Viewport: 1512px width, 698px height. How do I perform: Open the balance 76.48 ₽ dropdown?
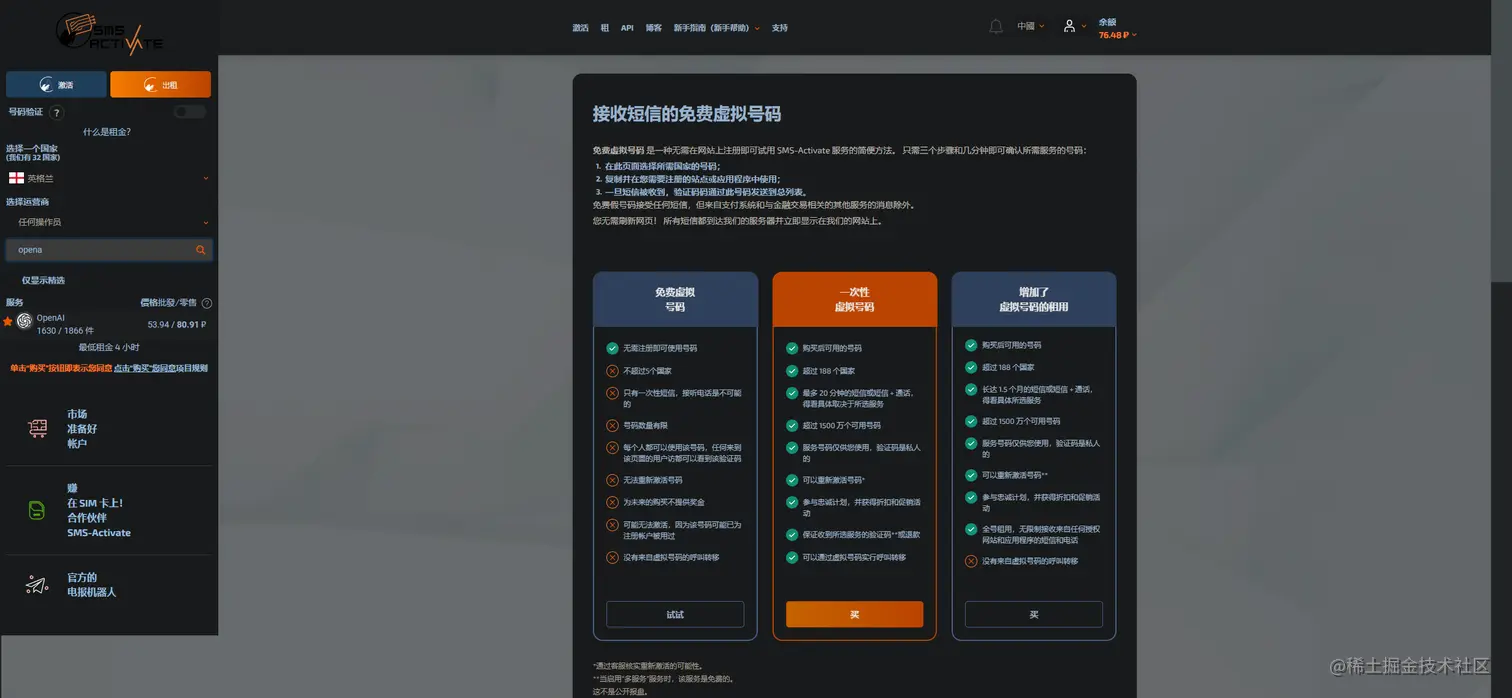click(1117, 35)
